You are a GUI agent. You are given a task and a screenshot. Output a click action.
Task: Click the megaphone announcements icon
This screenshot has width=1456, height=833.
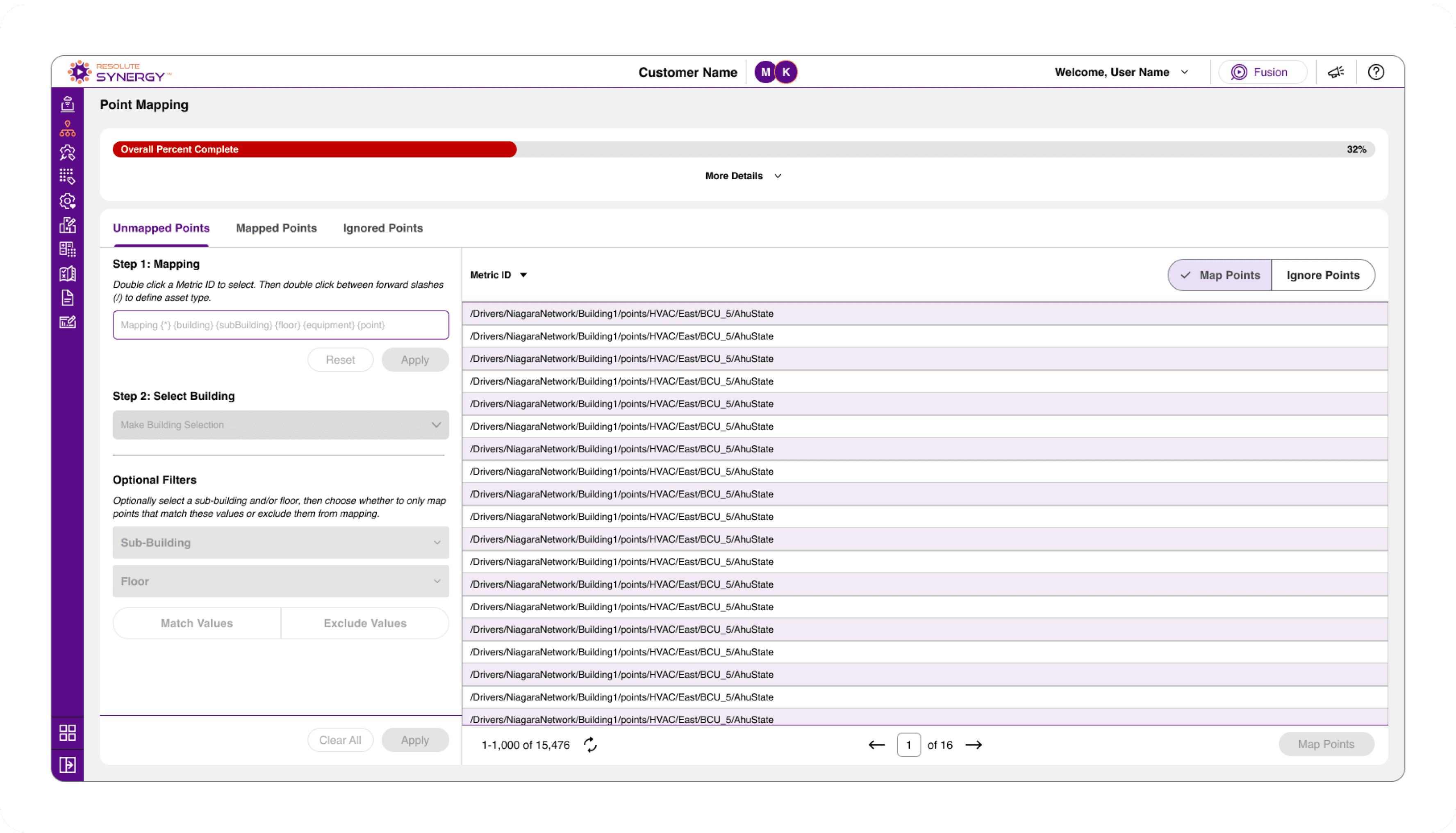(x=1336, y=72)
